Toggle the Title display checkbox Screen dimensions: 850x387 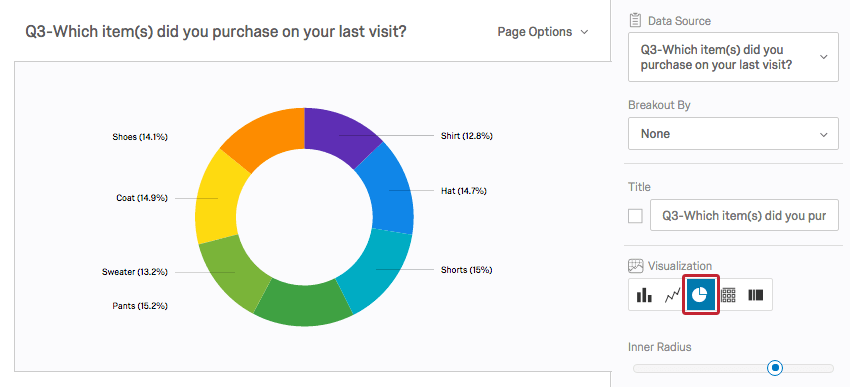(x=635, y=216)
